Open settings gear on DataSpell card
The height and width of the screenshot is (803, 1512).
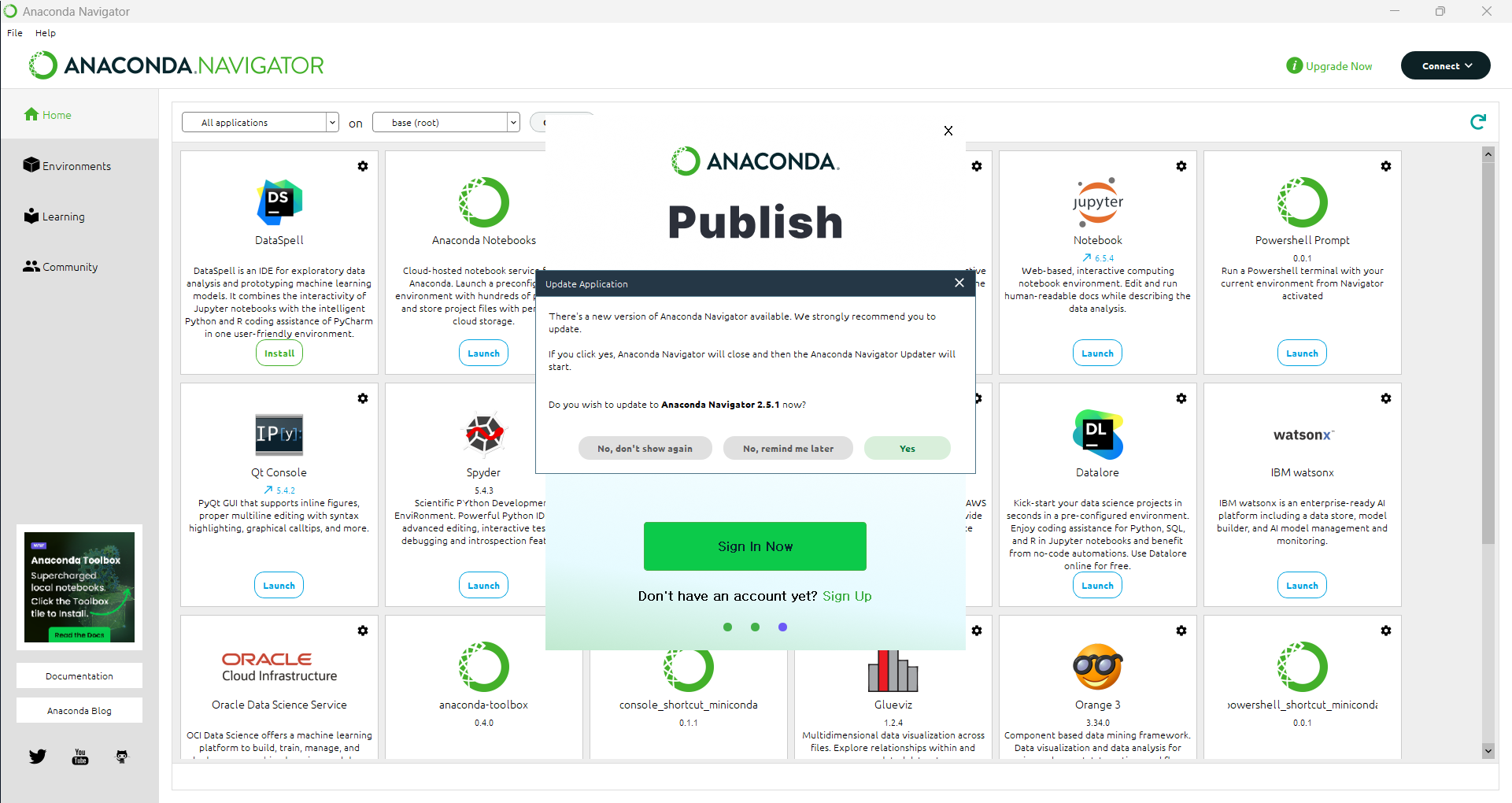click(363, 166)
